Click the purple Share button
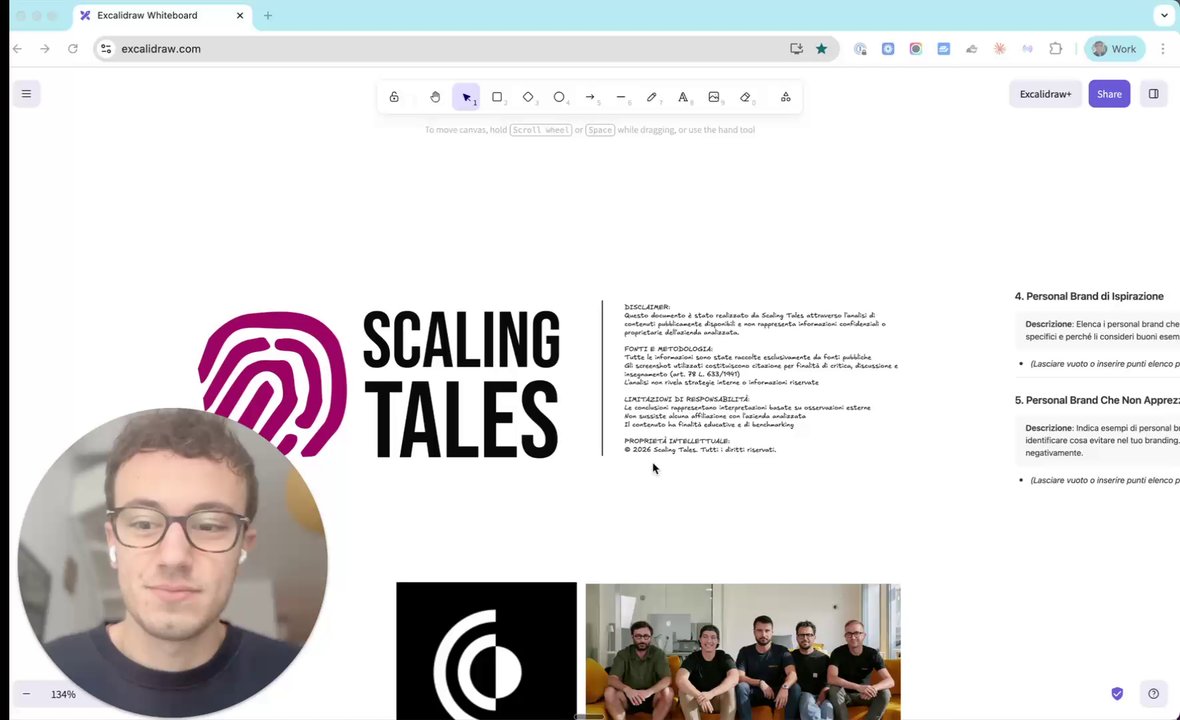 tap(1109, 94)
